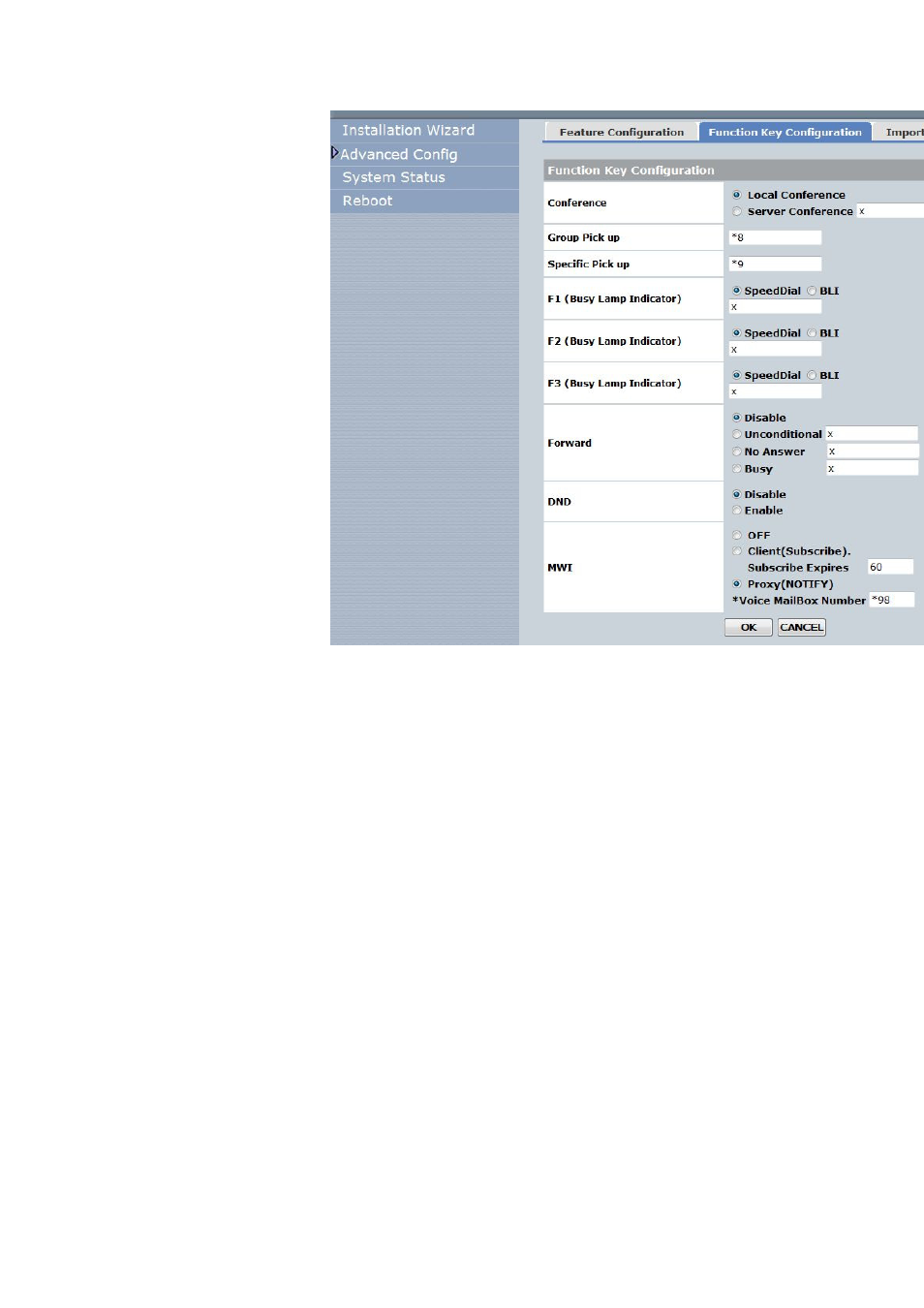The image size is (924, 1308).
Task: Set Forward to Busy
Action: tap(736, 469)
